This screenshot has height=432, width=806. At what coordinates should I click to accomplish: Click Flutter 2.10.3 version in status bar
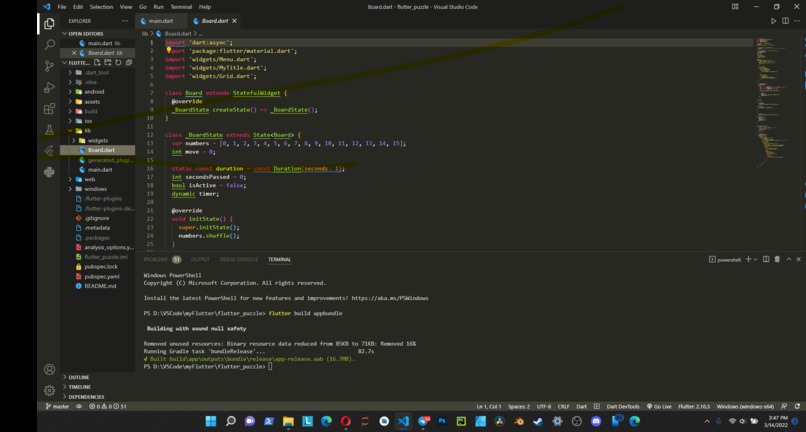(694, 406)
